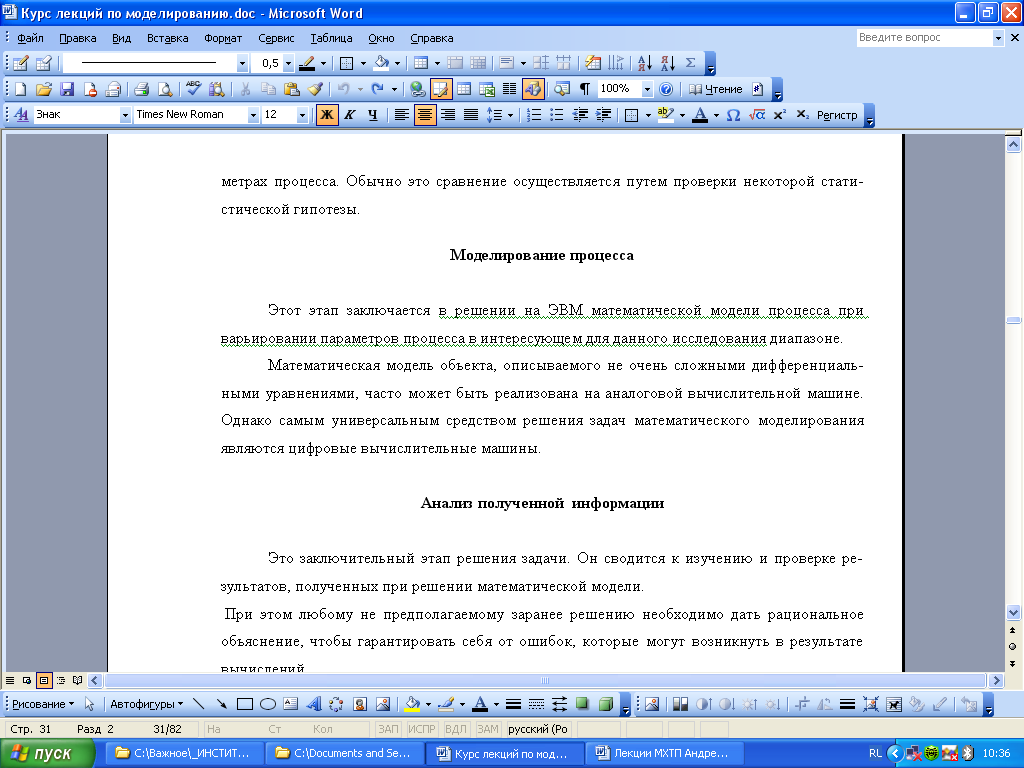Click the horizontal scrollbar right arrow
This screenshot has height=768, width=1024.
point(996,680)
